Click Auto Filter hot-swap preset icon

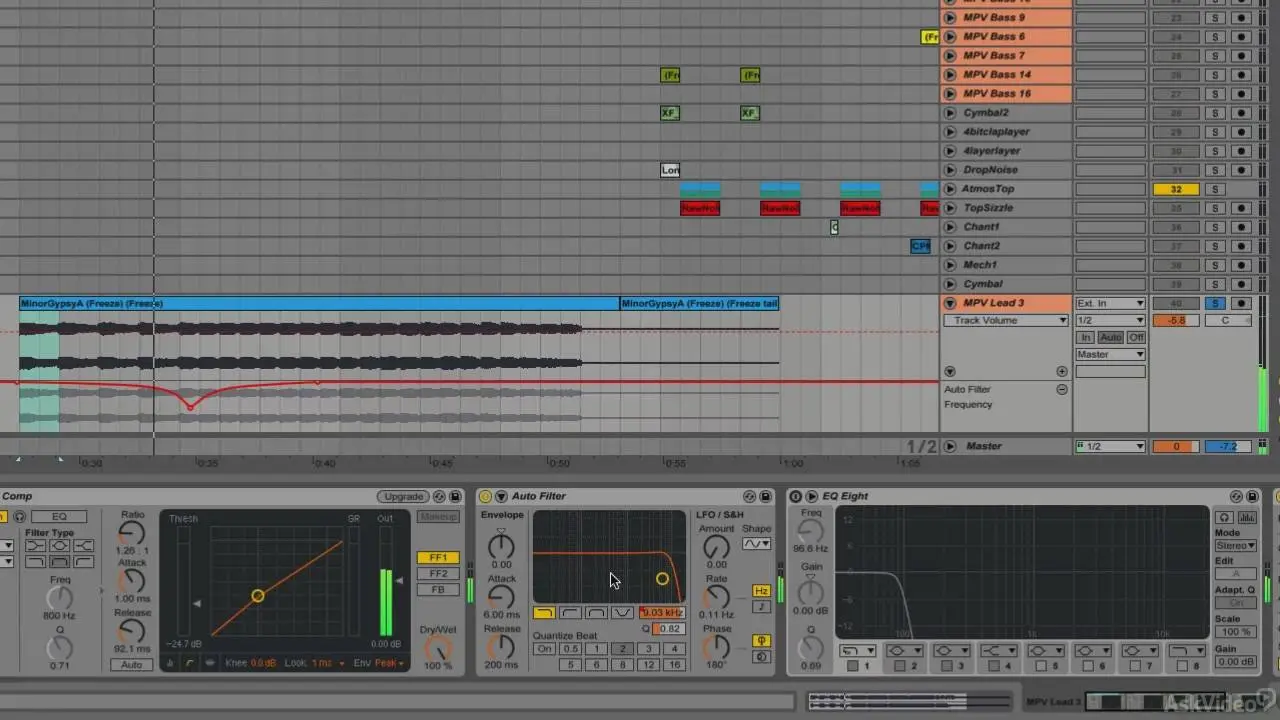pos(749,496)
